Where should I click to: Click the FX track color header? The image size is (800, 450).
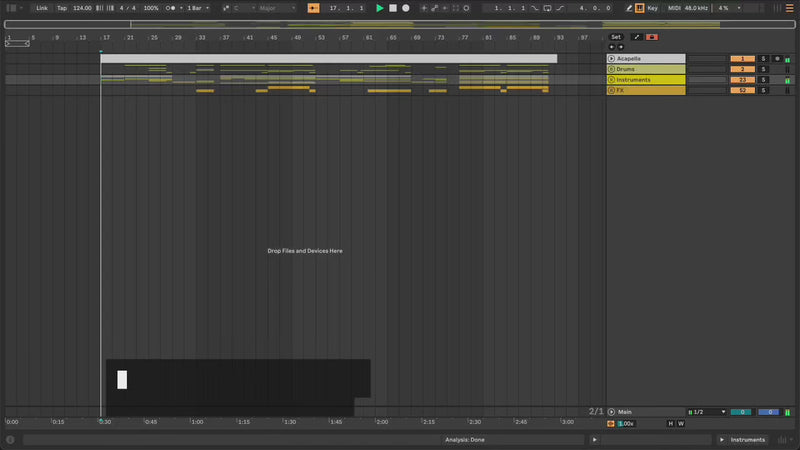(650, 90)
